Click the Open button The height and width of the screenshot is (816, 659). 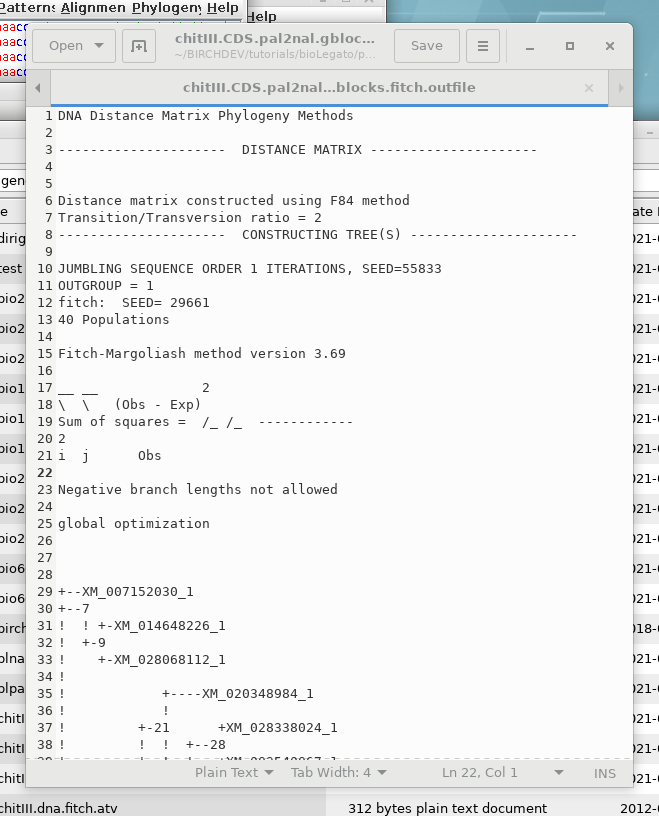click(x=66, y=46)
